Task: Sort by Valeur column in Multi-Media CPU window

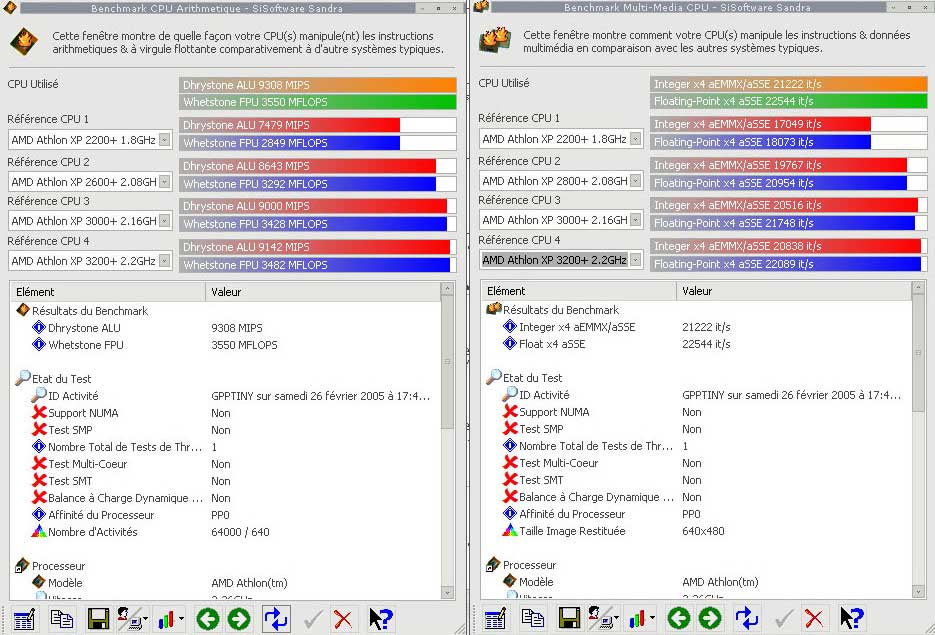Action: click(x=794, y=291)
